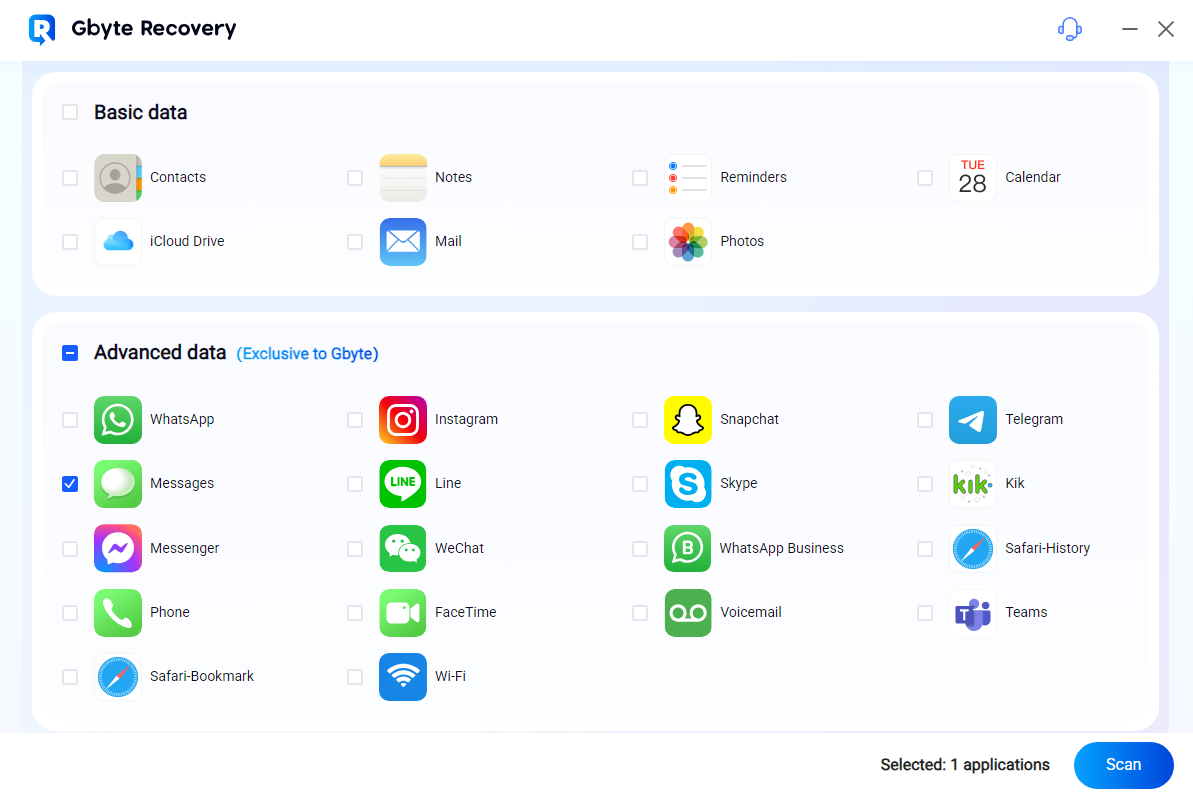Click the Snapchat ghost icon
The height and width of the screenshot is (792, 1193).
pos(688,419)
